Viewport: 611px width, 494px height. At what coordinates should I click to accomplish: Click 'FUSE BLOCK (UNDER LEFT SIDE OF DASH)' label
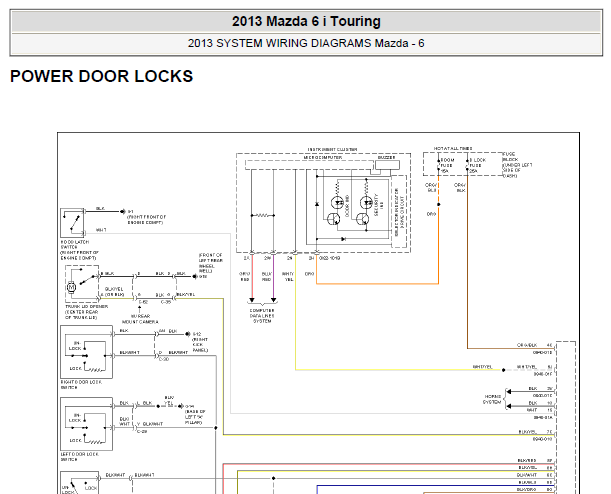(517, 165)
